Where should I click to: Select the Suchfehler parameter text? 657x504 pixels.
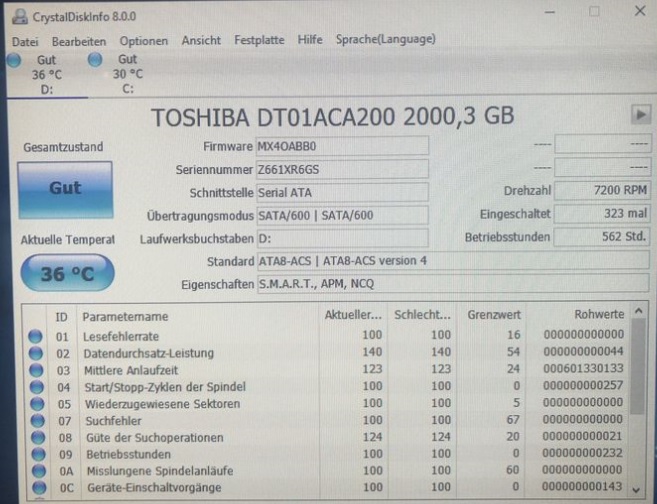pos(113,421)
